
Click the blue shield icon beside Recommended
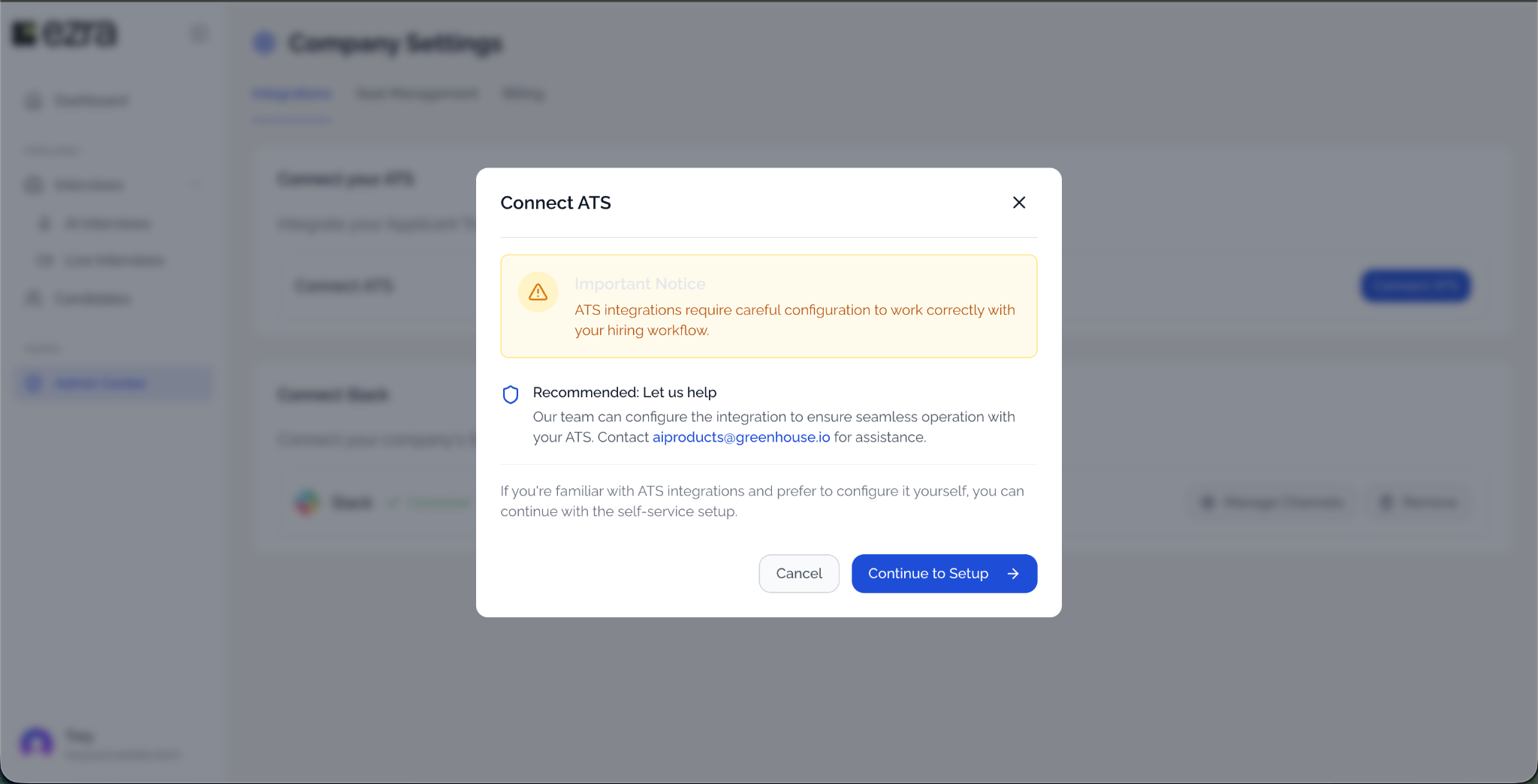coord(511,394)
